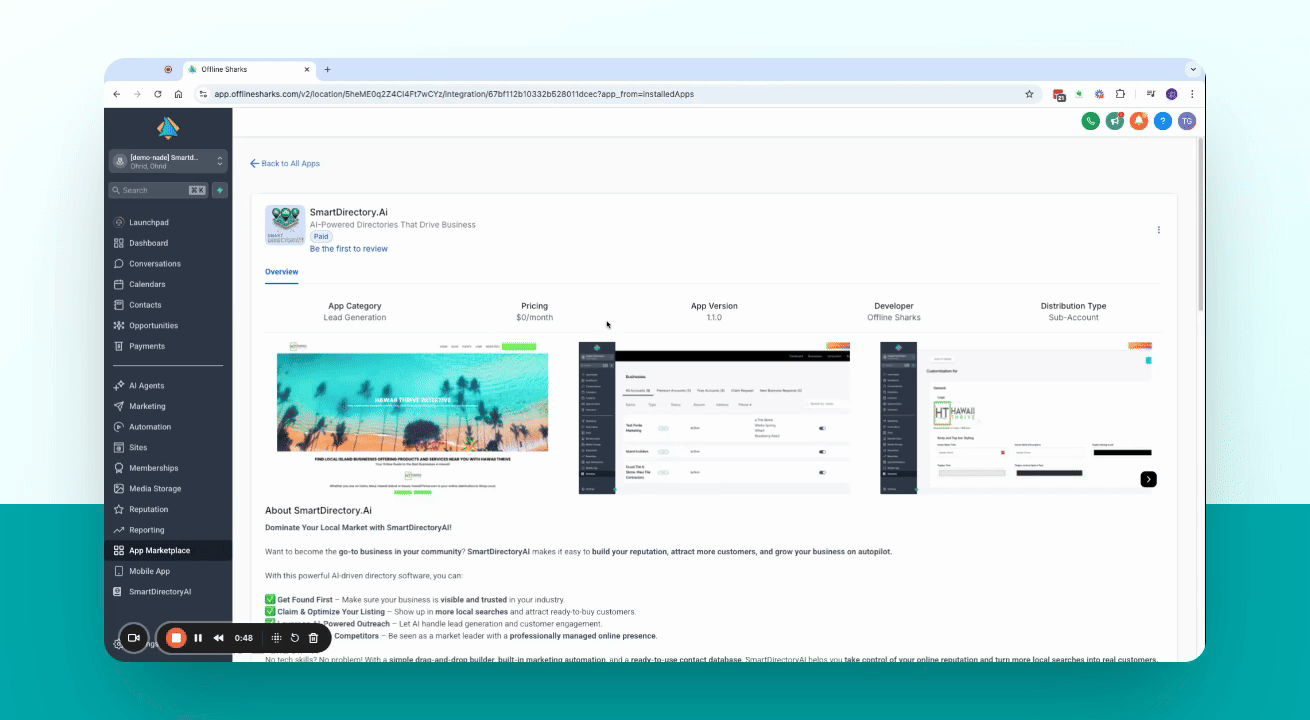Click Back to All Apps link
Image resolution: width=1310 pixels, height=720 pixels.
pos(285,163)
